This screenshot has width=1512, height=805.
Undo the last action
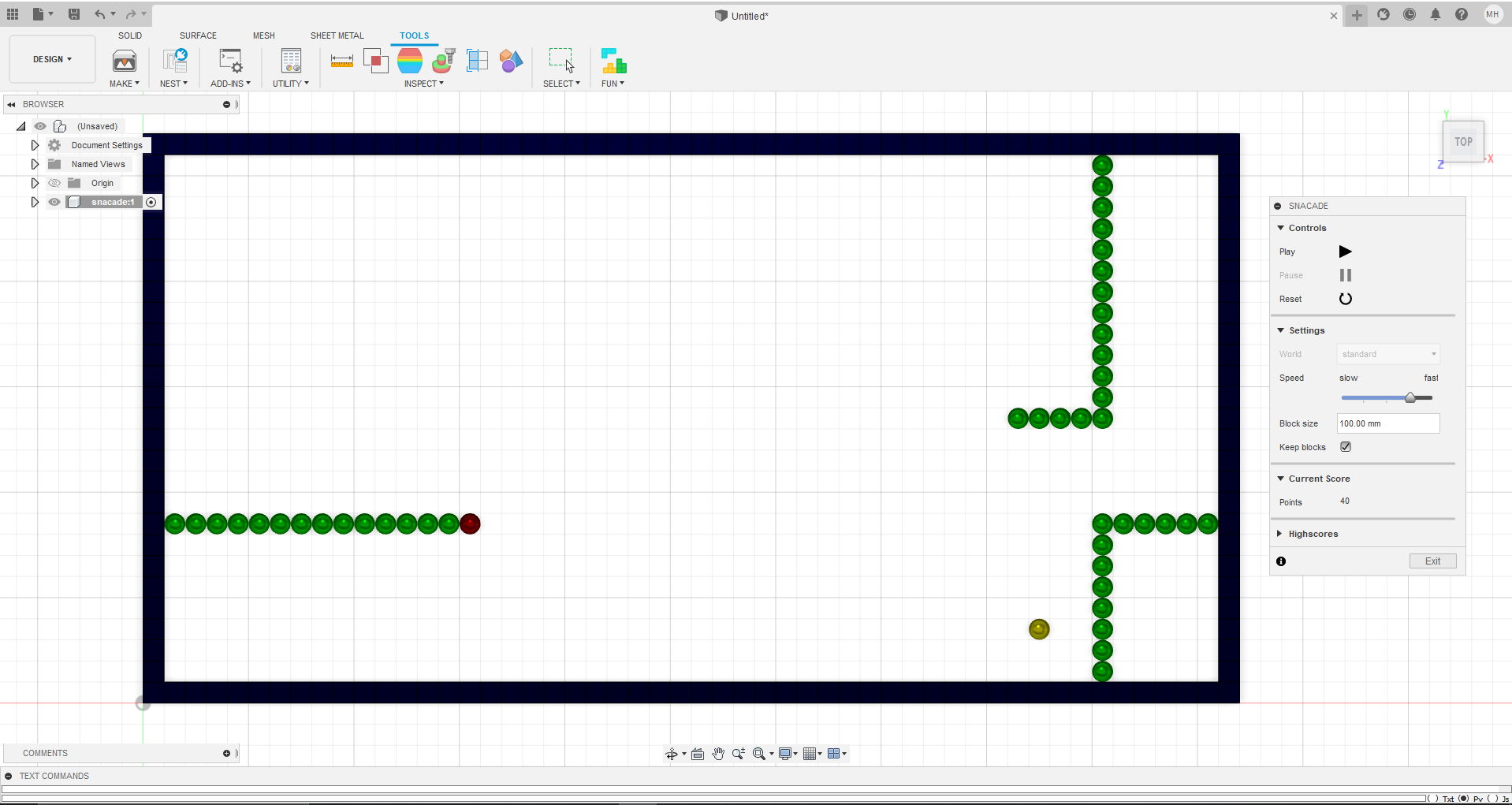99,14
